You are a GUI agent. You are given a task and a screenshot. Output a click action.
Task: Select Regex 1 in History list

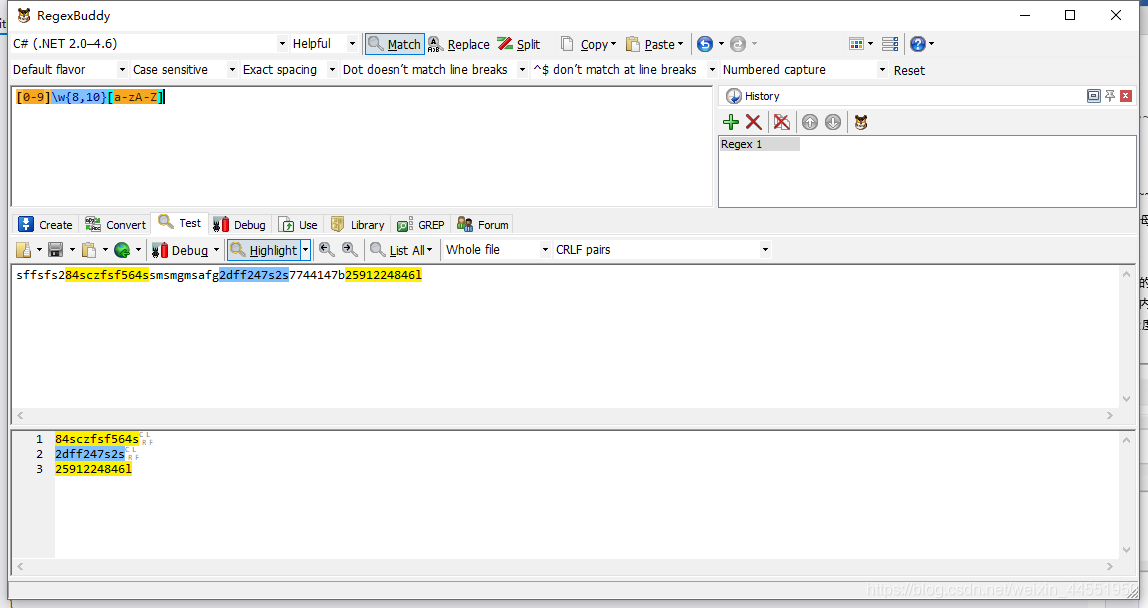(x=759, y=144)
